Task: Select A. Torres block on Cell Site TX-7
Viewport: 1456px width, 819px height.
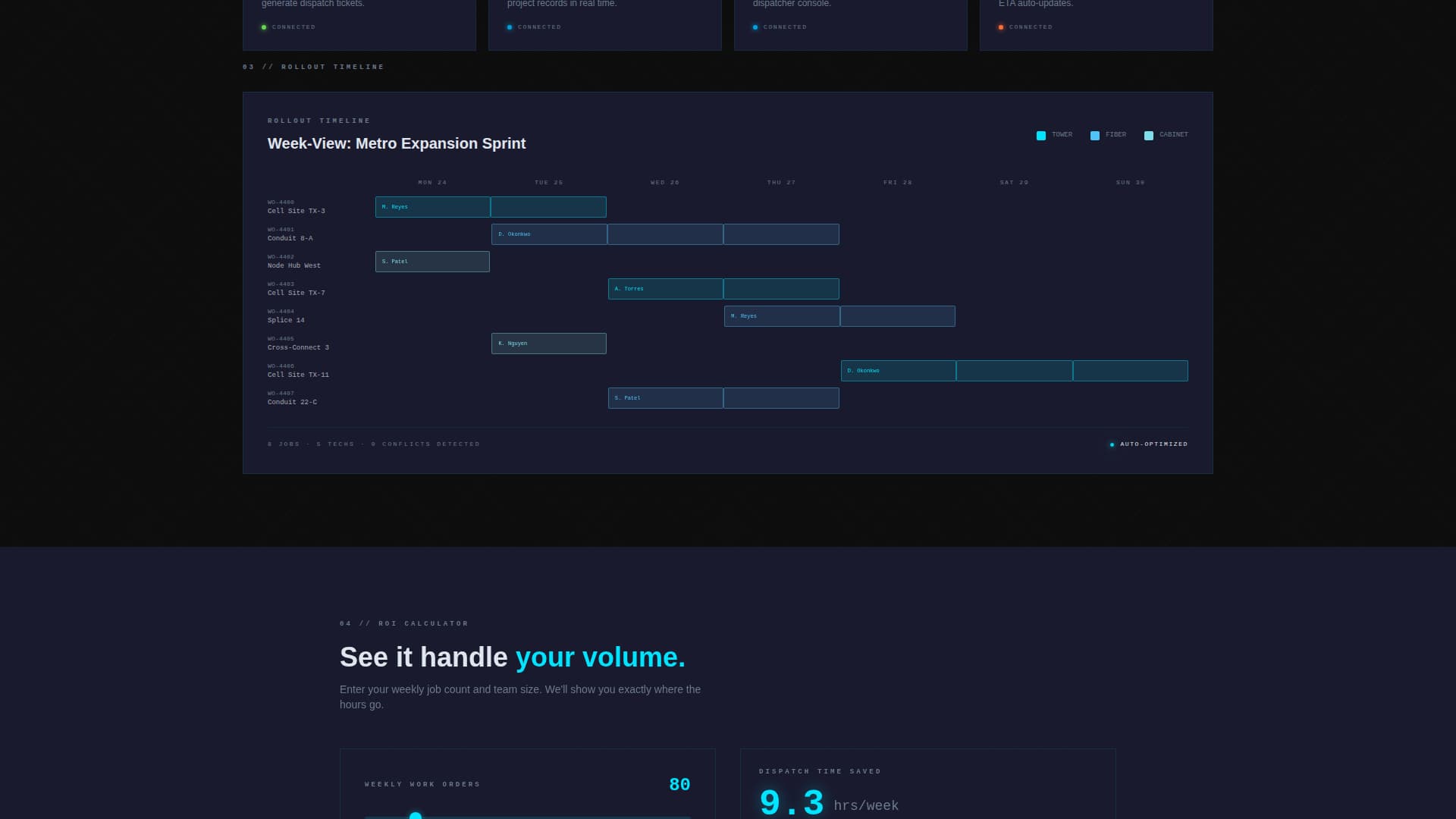Action: click(x=665, y=289)
